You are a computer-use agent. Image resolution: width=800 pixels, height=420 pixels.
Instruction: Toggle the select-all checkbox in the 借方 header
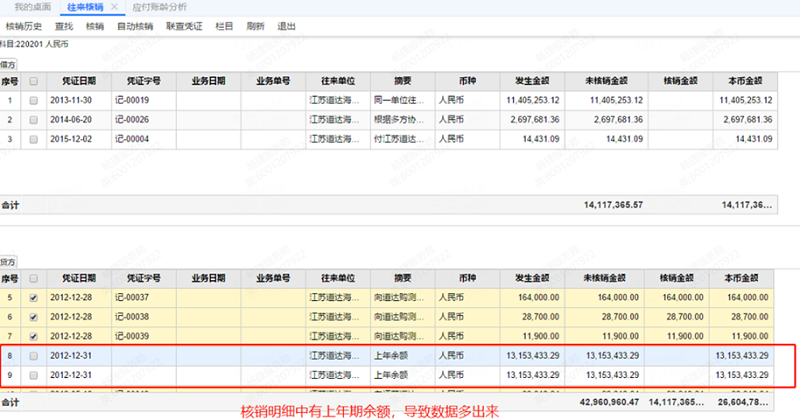34,81
